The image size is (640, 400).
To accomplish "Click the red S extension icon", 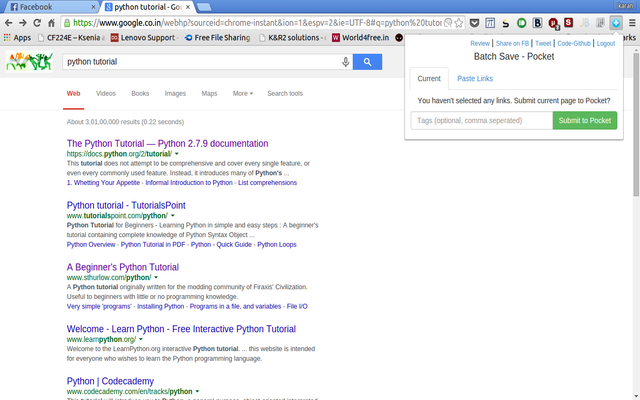I will pos(569,22).
